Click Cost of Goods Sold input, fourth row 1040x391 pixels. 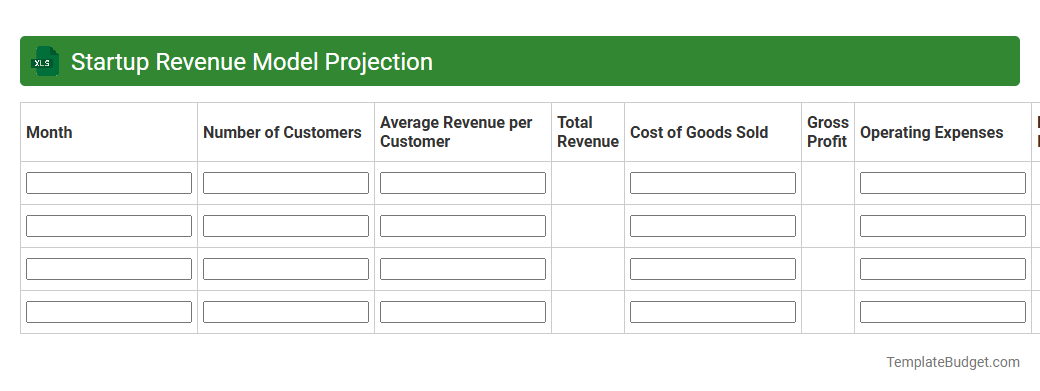pos(713,312)
